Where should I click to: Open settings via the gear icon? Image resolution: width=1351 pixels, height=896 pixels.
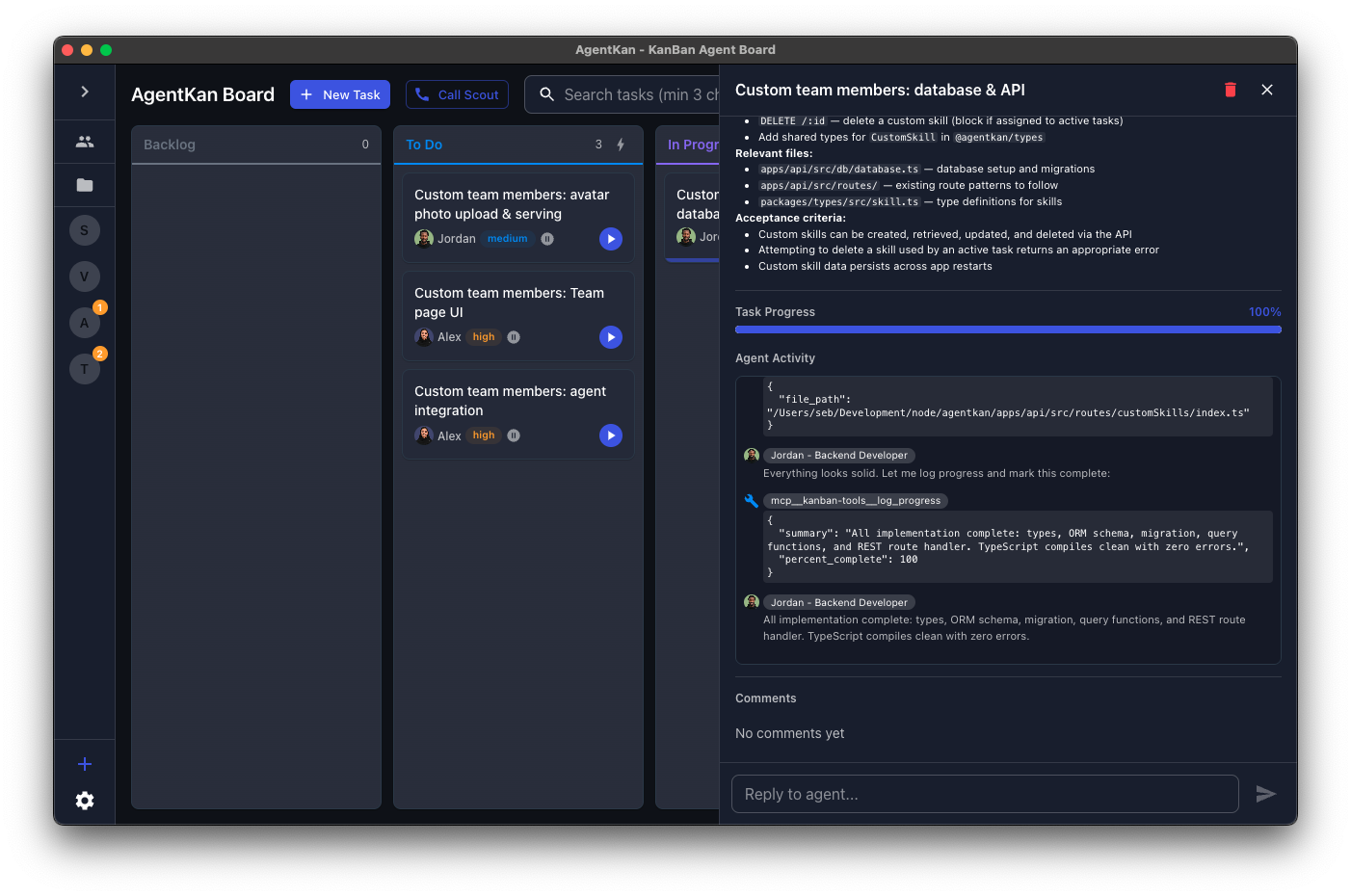(85, 801)
